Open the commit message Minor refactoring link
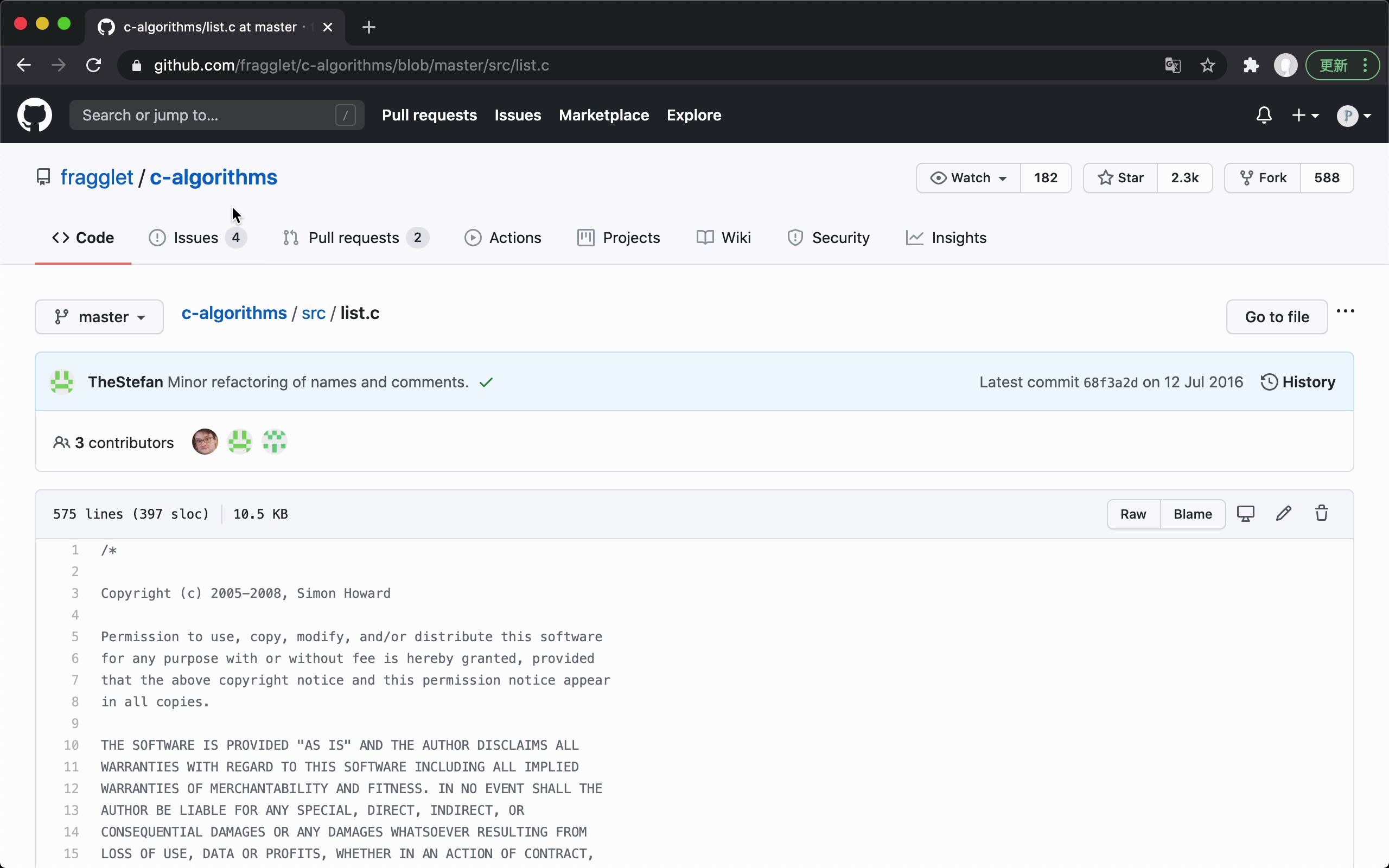Viewport: 1389px width, 868px height. tap(318, 382)
